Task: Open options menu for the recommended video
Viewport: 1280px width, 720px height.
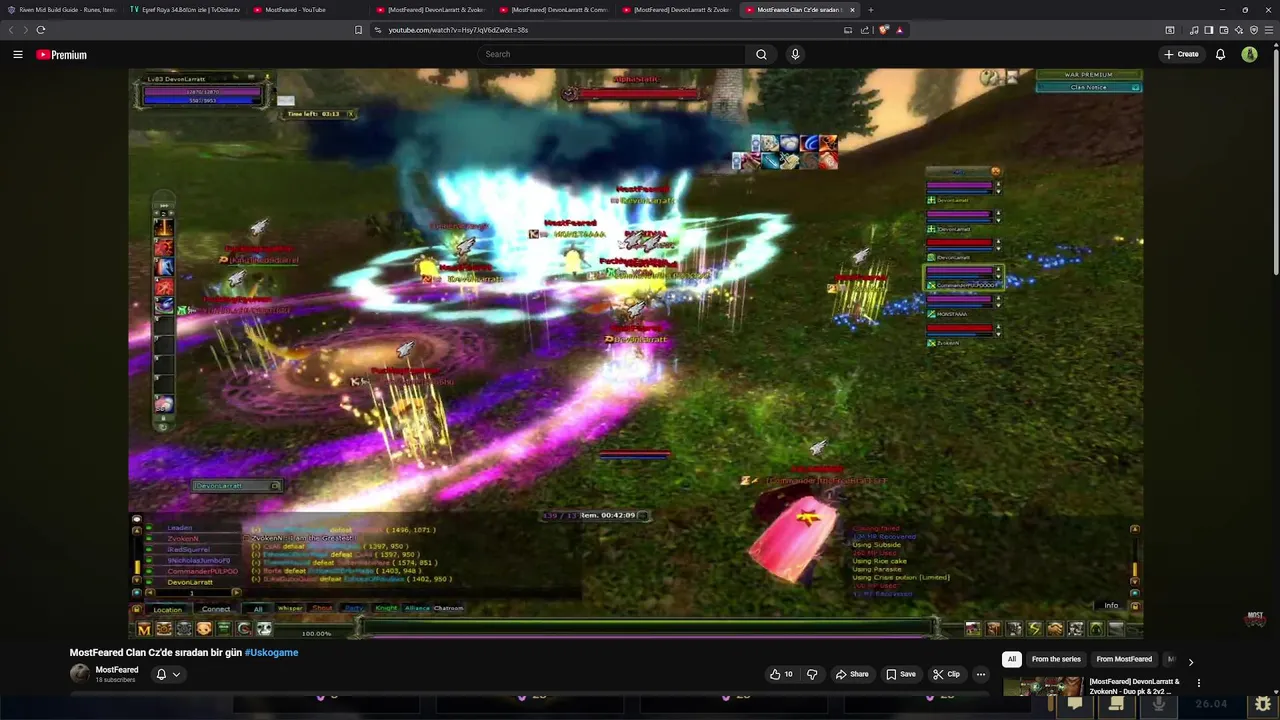Action: pyautogui.click(x=1198, y=683)
